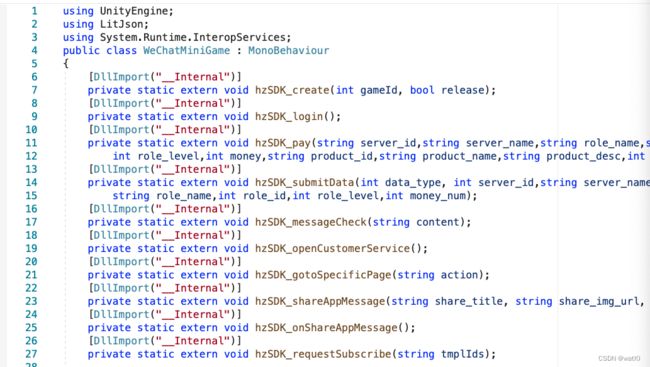Click the hzSDK_pay method name

(283, 143)
